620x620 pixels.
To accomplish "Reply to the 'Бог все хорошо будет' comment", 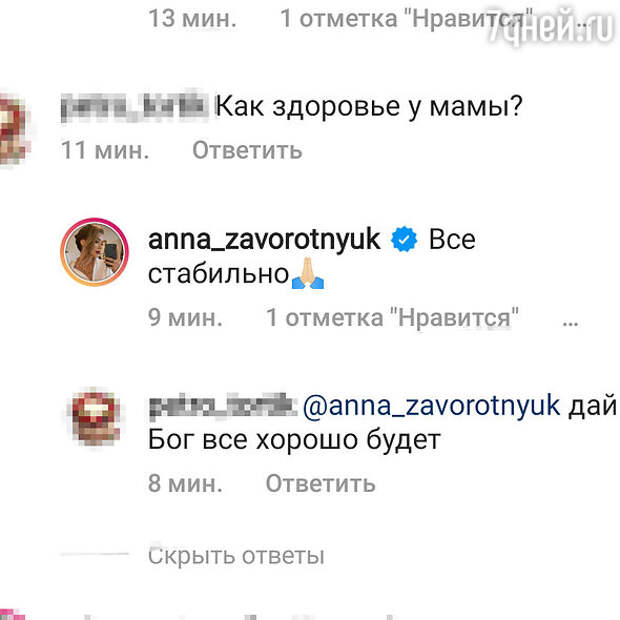I will click(320, 483).
